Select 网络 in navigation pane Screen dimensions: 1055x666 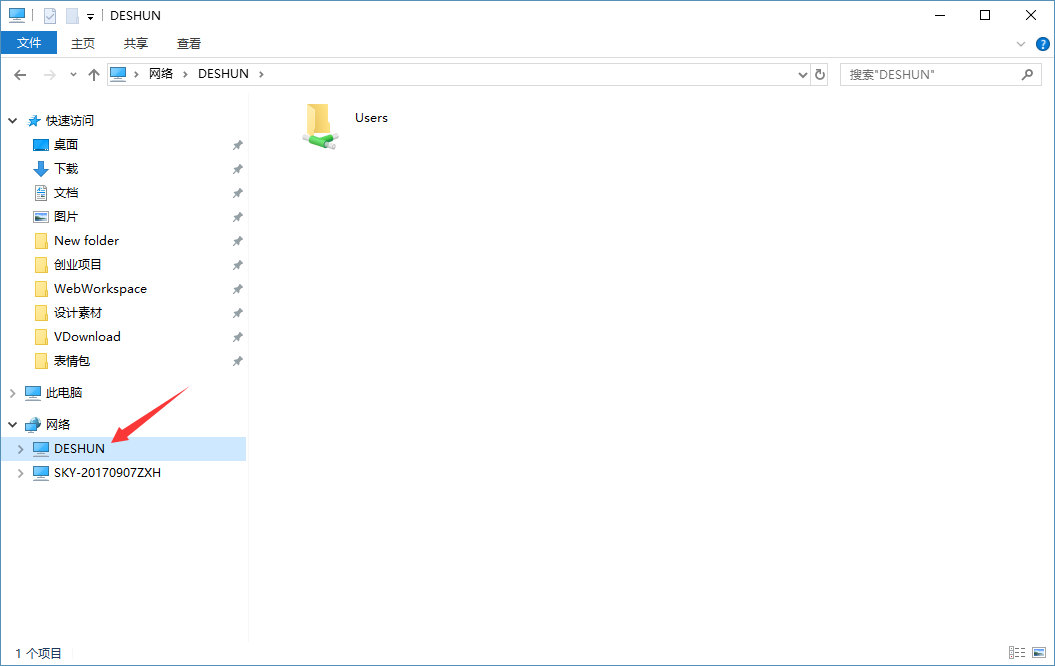coord(58,424)
